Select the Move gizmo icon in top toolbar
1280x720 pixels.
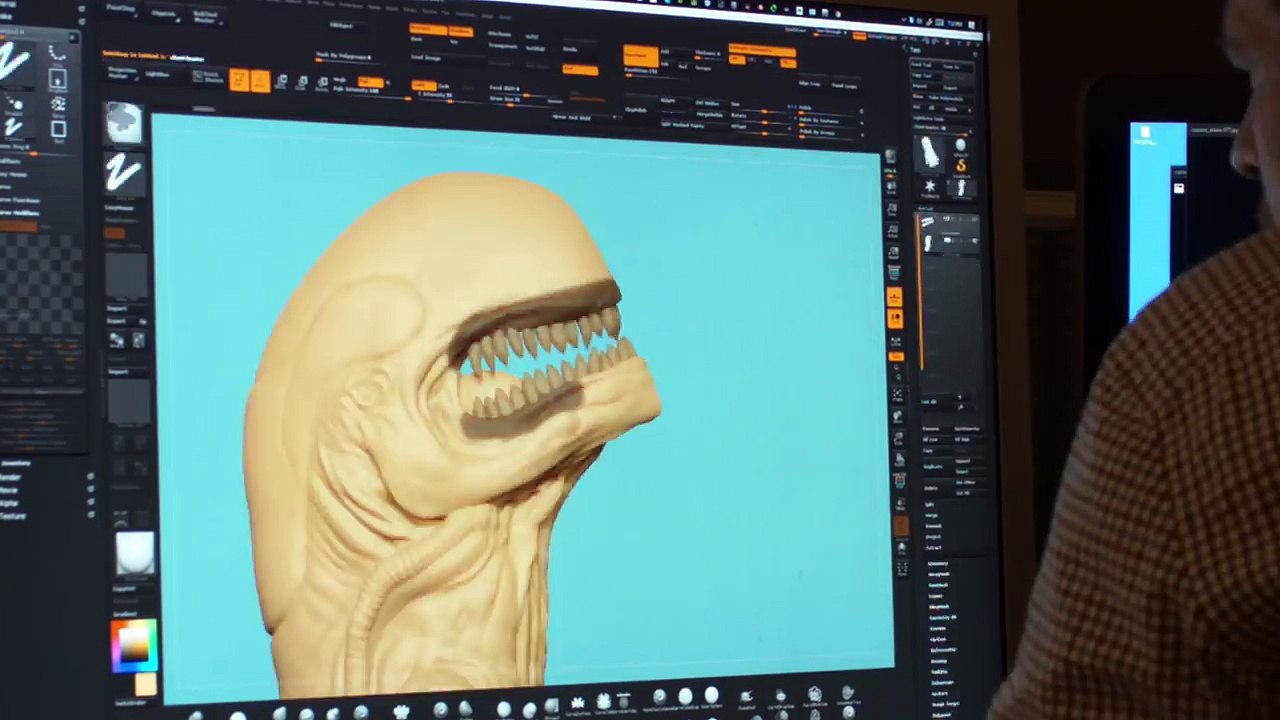281,81
